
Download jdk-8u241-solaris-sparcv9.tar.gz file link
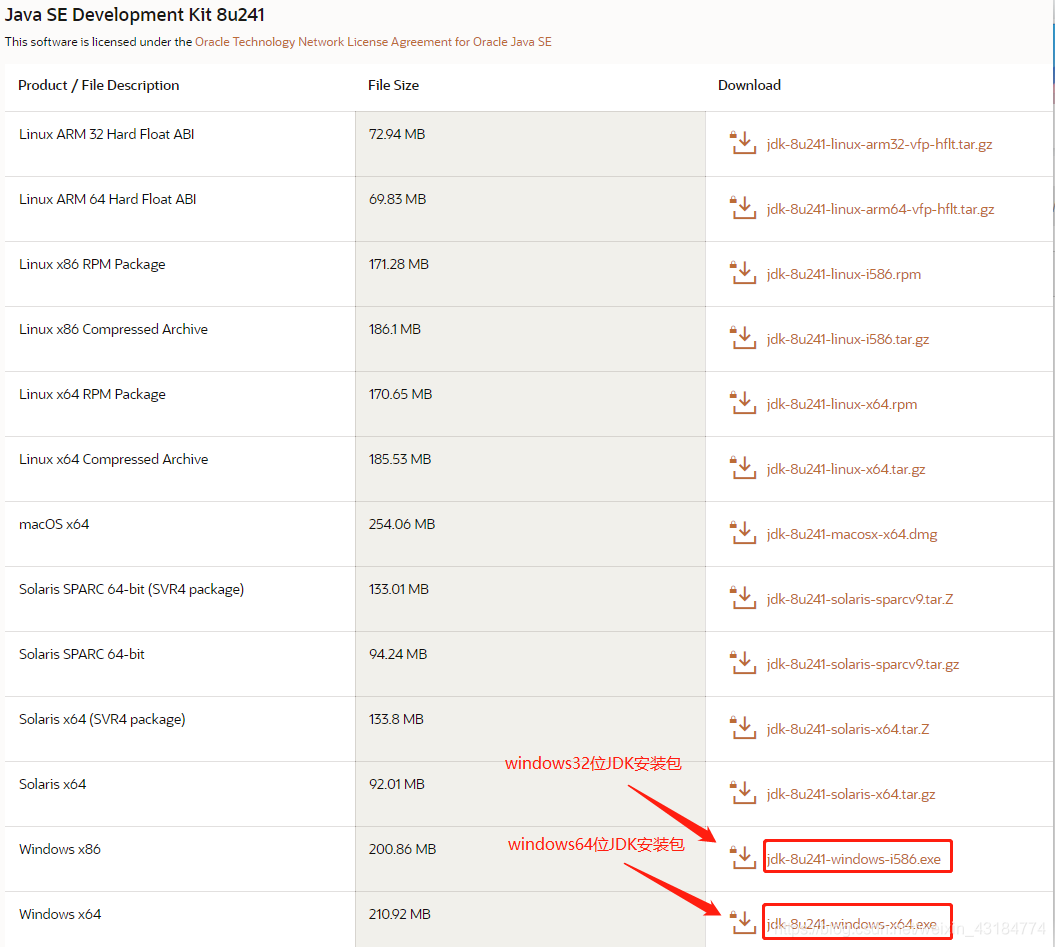(863, 664)
